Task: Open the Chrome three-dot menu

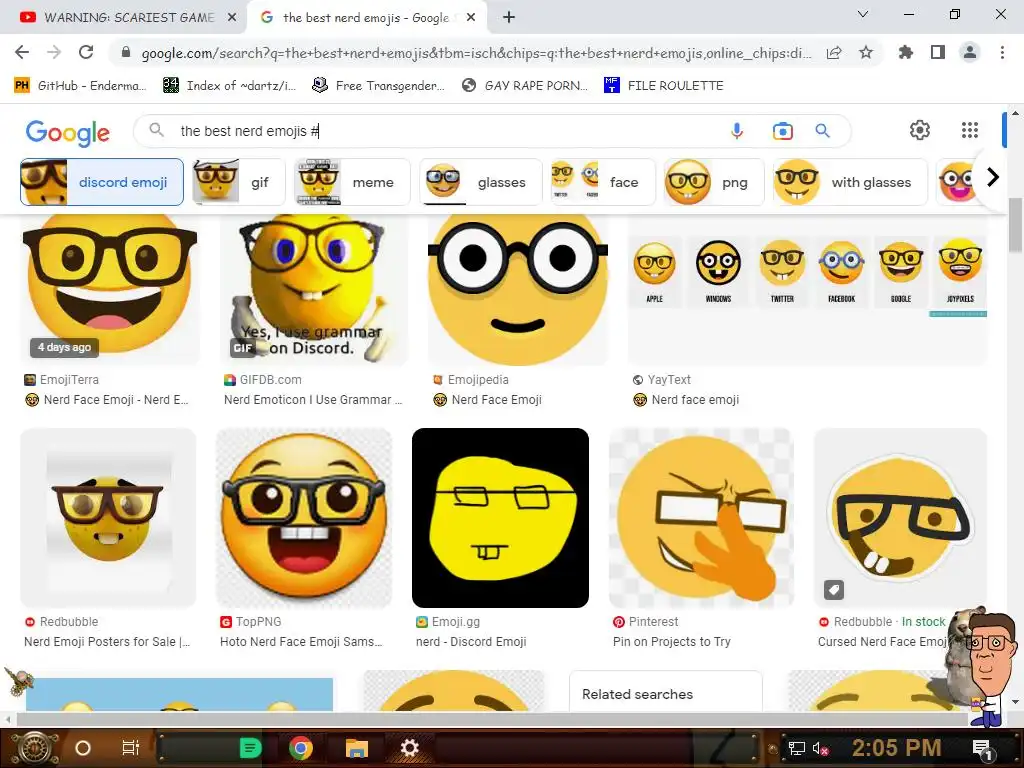Action: [x=1002, y=52]
